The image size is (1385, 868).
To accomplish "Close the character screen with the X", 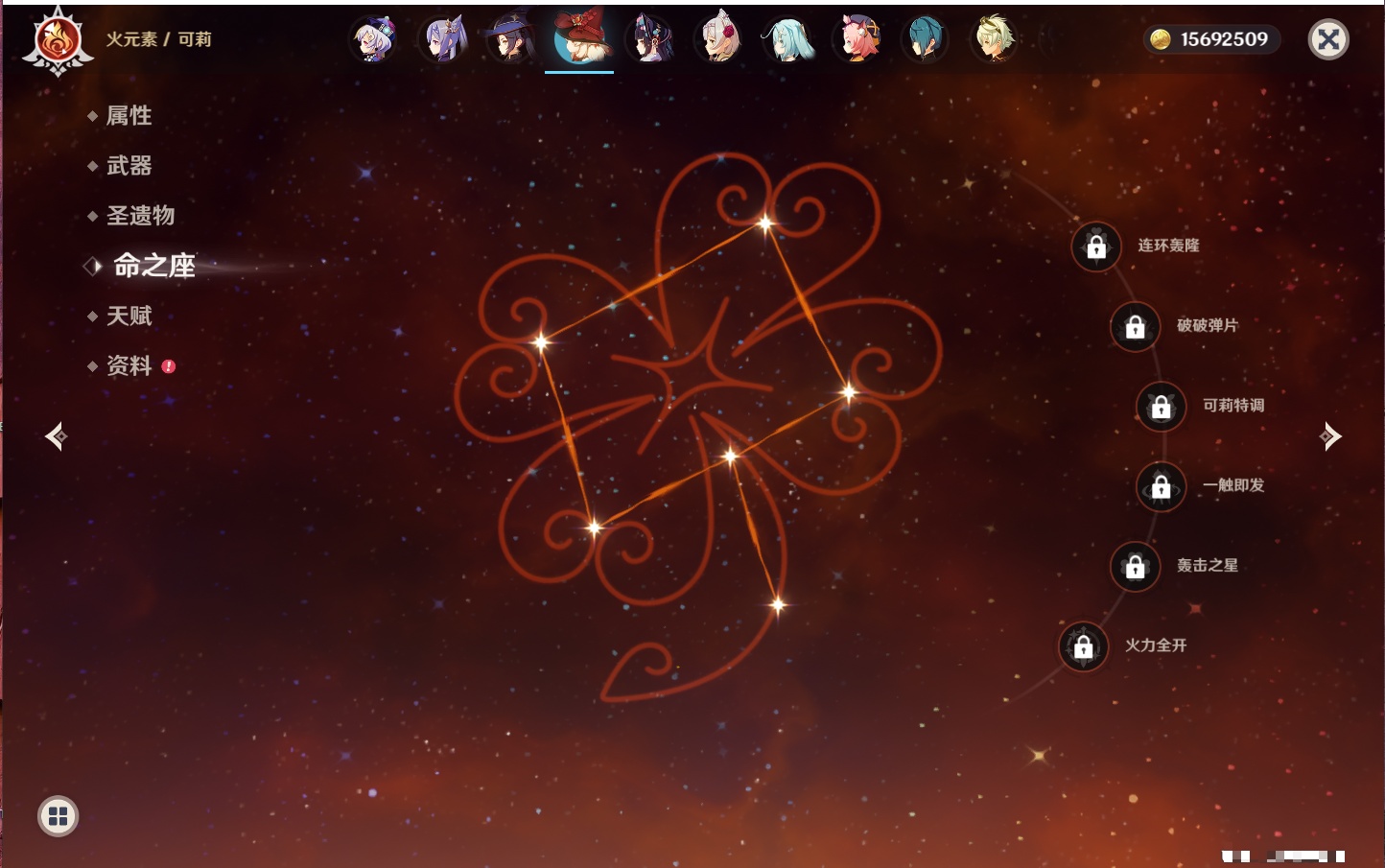I will 1328,39.
